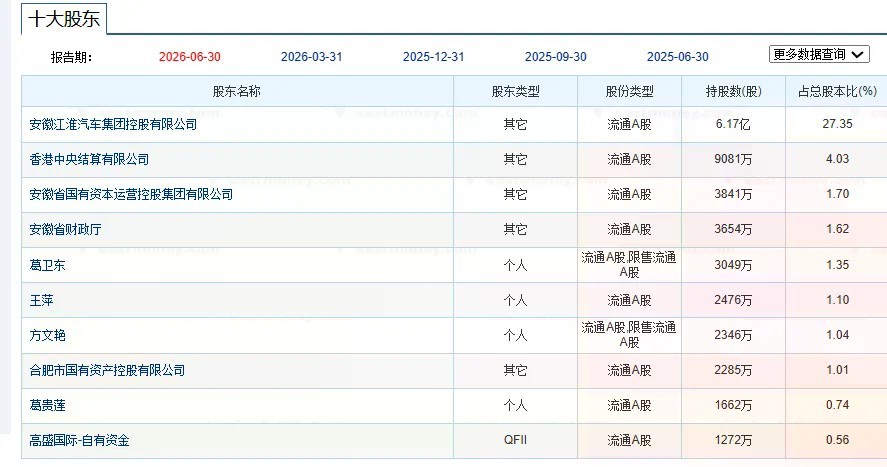Screen dimensions: 887x467
Task: Switch to report period 2025-12-31
Action: (x=433, y=57)
